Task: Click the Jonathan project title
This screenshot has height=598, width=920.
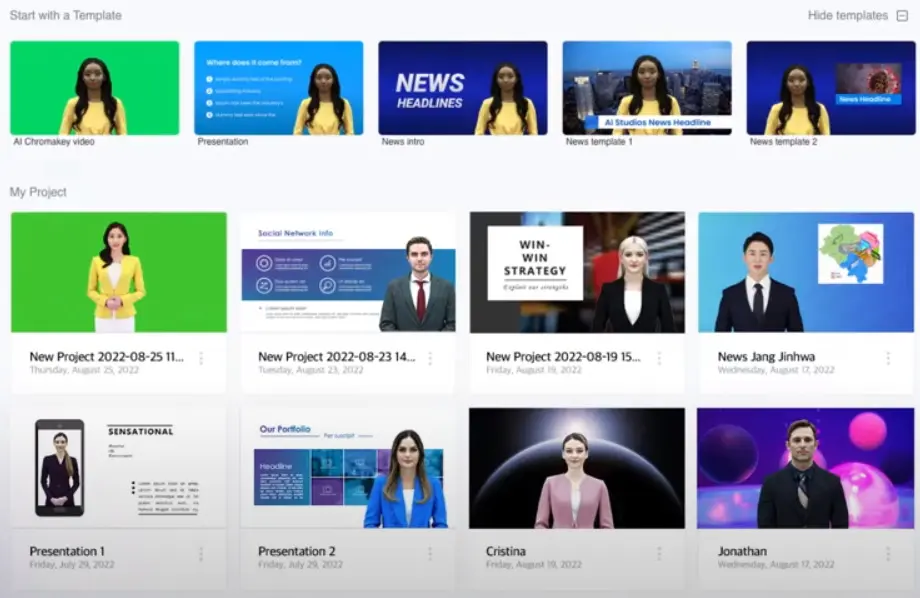Action: coord(742,551)
